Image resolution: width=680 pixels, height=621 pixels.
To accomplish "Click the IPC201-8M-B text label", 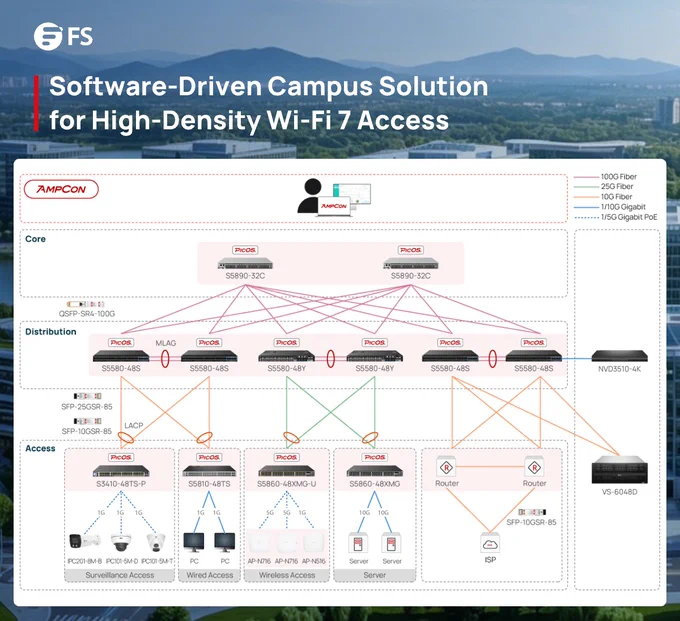I will (85, 561).
